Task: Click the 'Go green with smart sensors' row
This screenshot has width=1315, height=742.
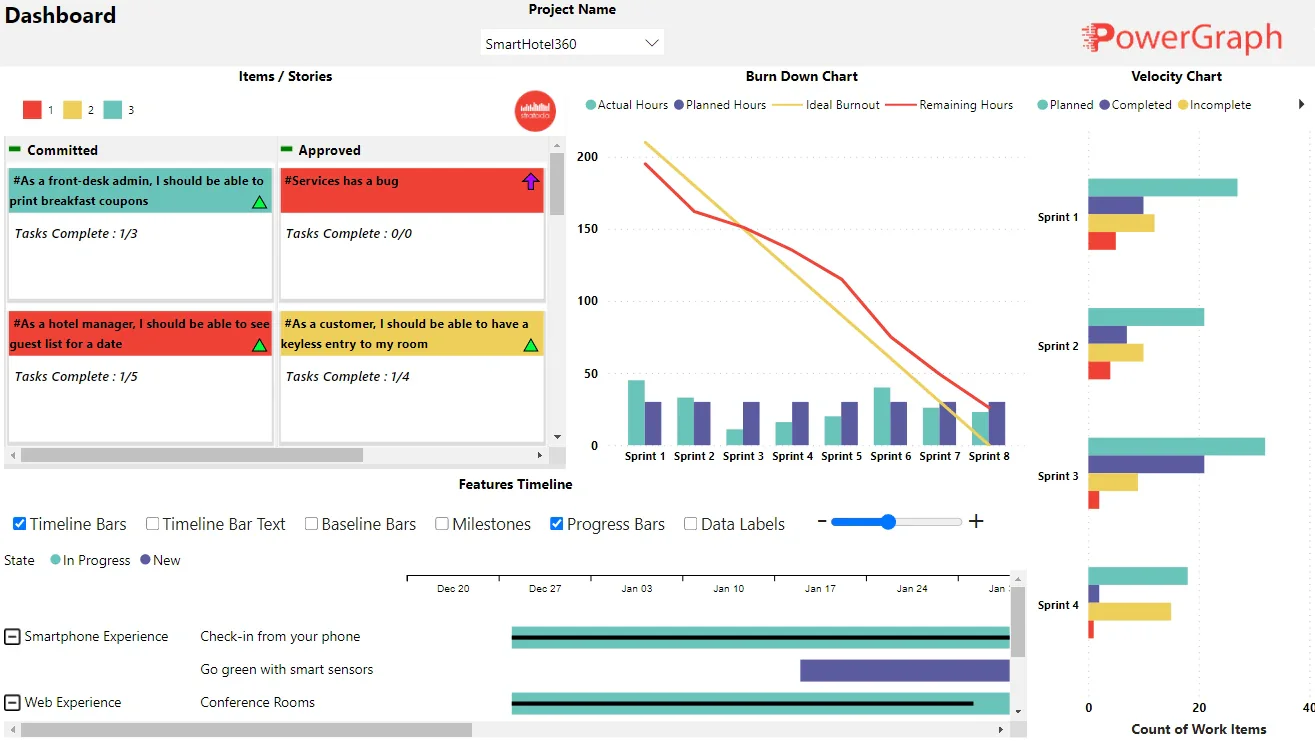Action: click(287, 670)
